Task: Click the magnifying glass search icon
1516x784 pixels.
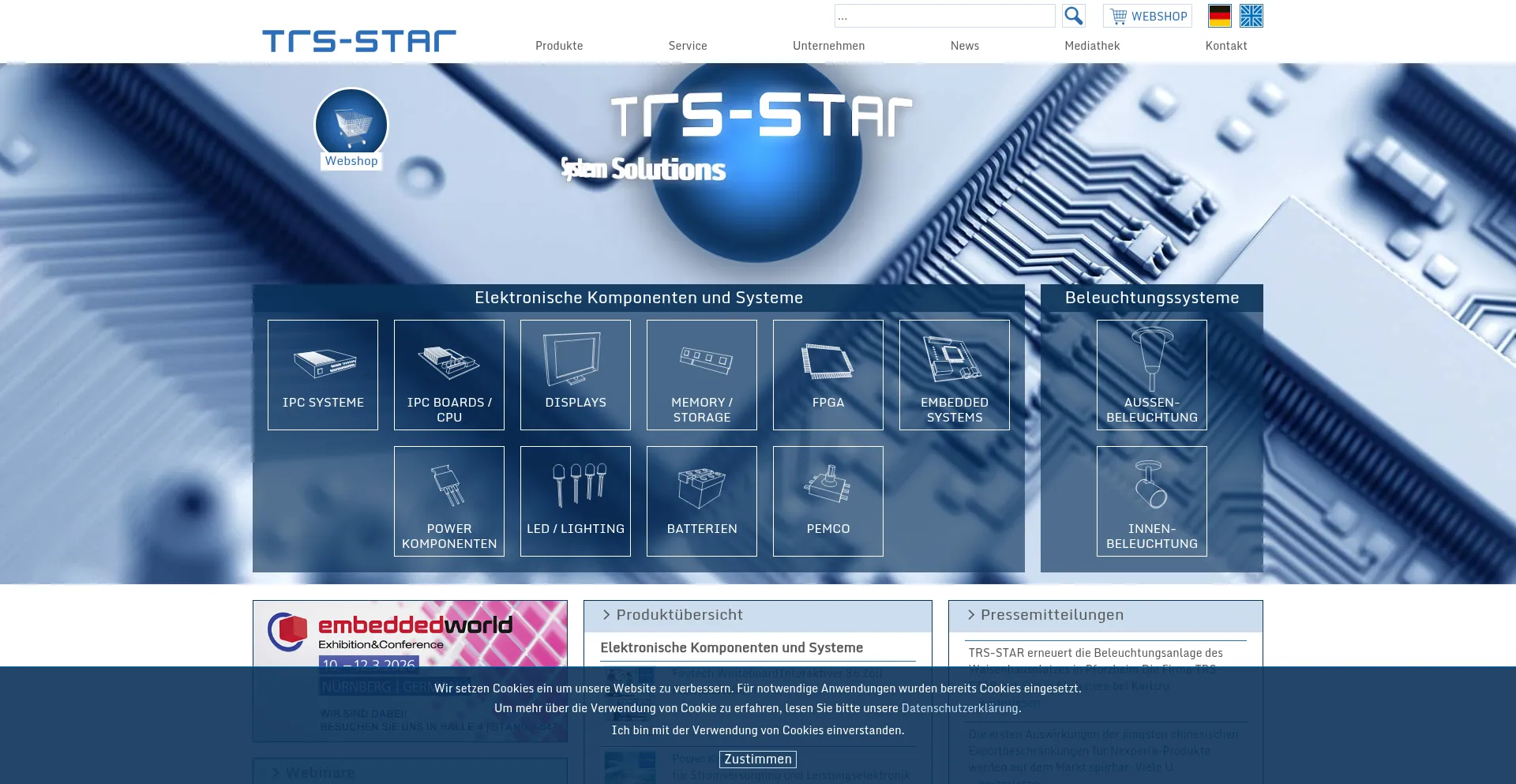Action: (1073, 16)
